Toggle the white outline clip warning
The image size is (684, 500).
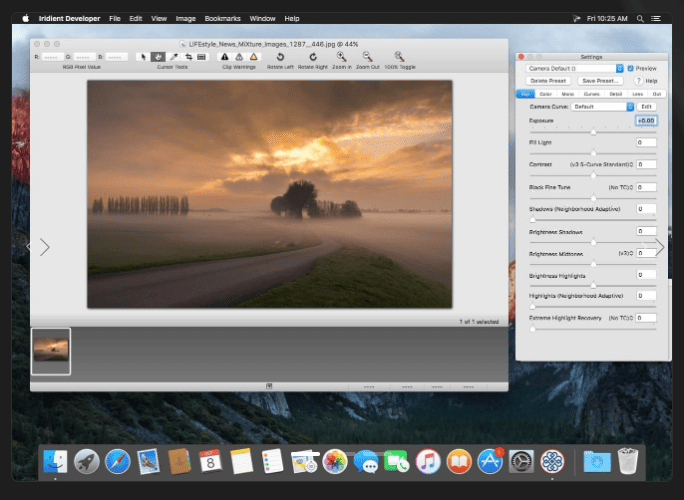(x=239, y=57)
